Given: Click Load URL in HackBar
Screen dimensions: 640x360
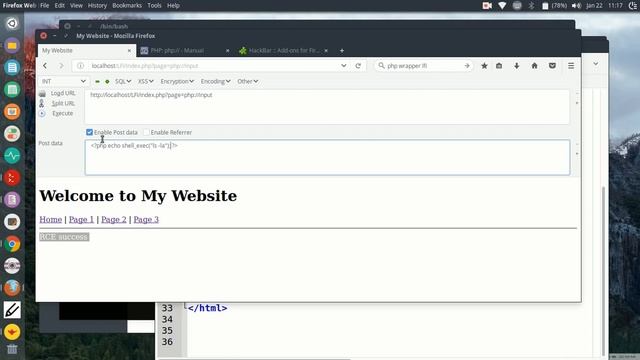Looking at the screenshot, I should tap(58, 93).
